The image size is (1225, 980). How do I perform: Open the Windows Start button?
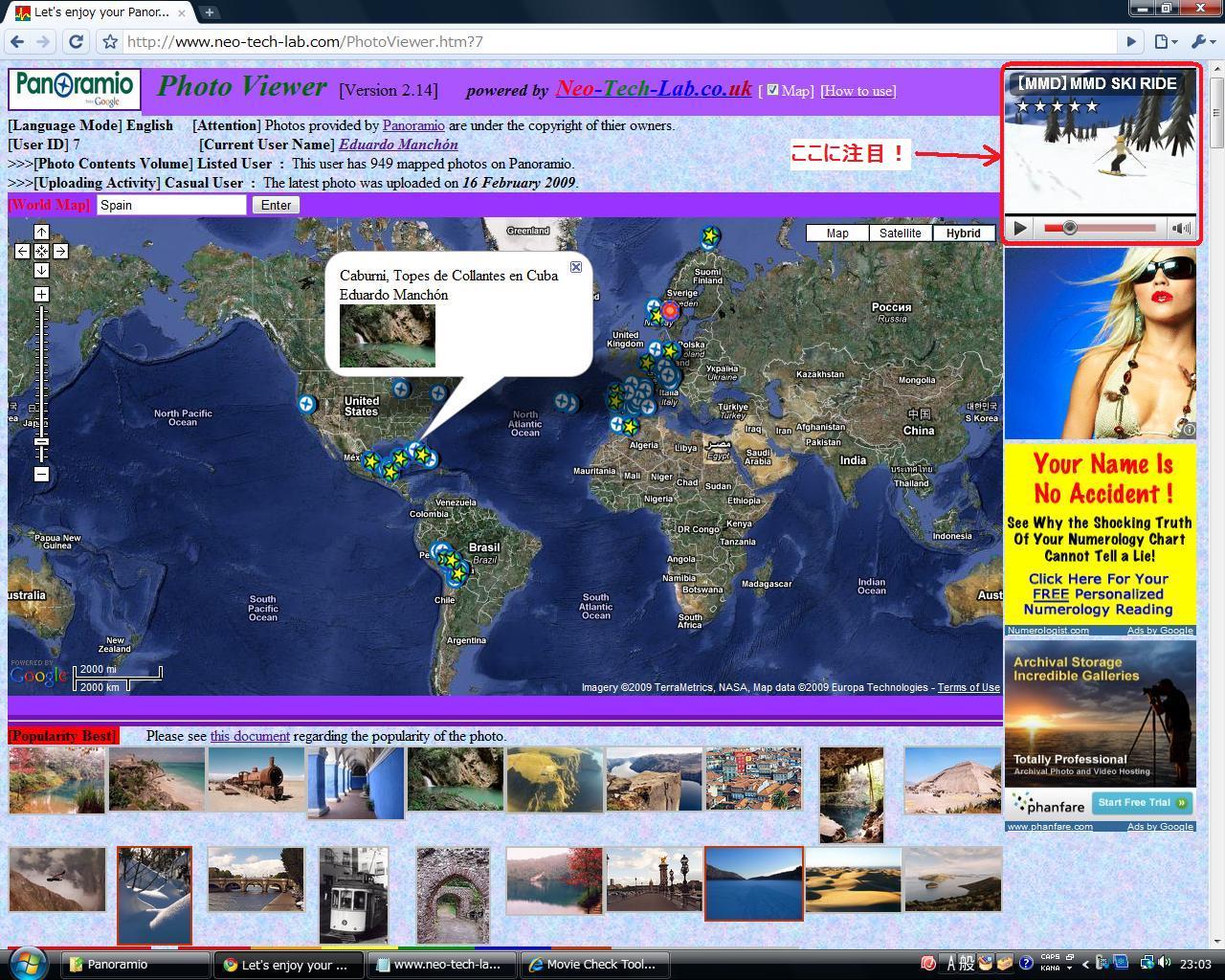click(27, 963)
